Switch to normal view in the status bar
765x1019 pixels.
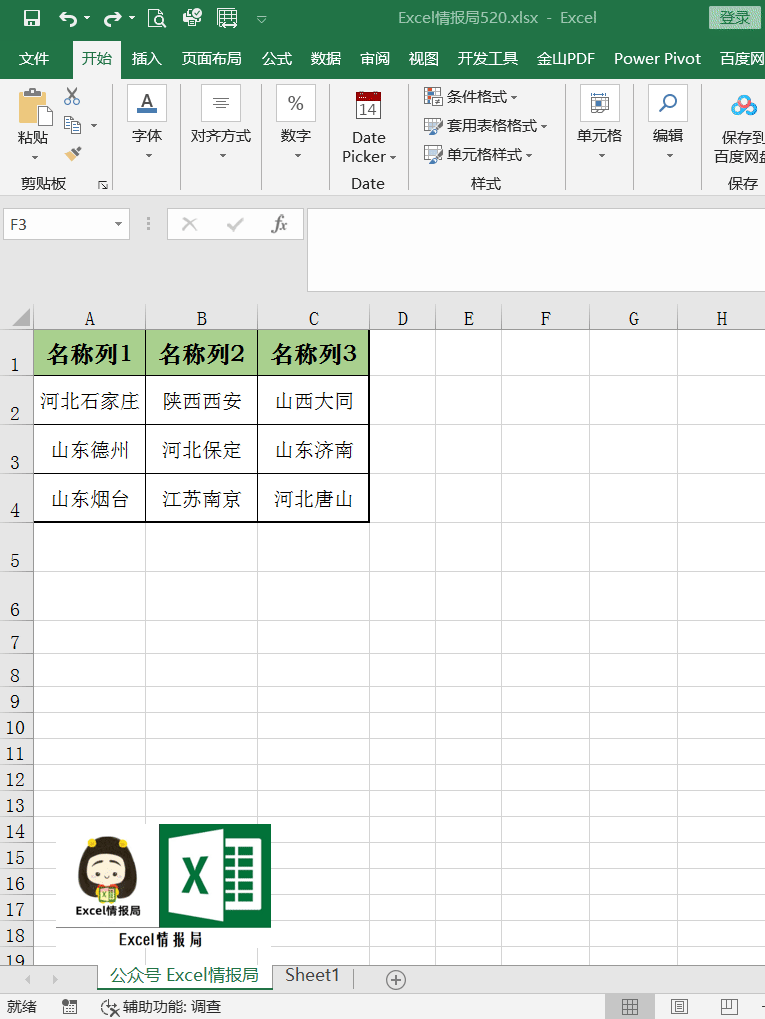coord(629,1007)
